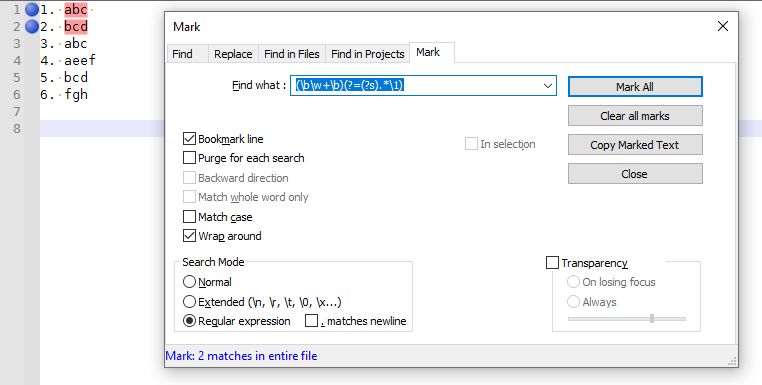The width and height of the screenshot is (762, 385).
Task: Toggle the Bookmark line checkbox
Action: tap(189, 139)
